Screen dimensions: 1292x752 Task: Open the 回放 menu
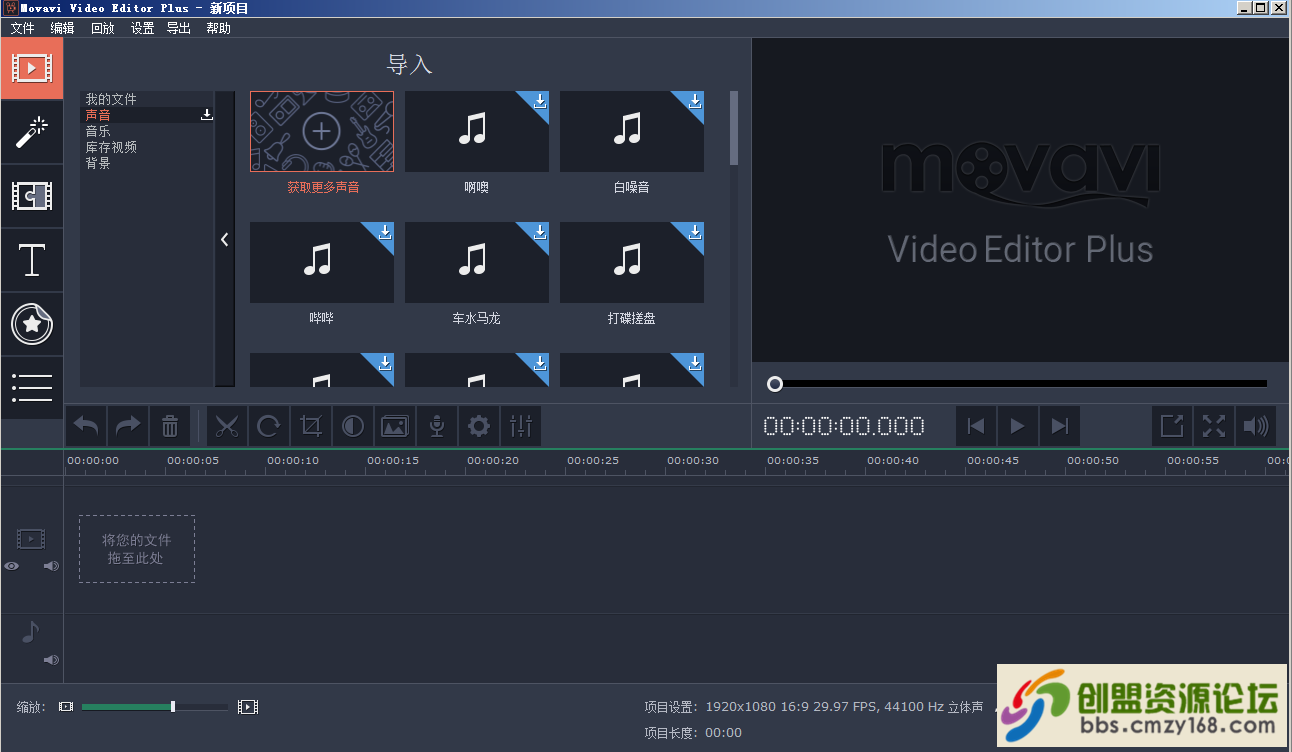(x=102, y=28)
